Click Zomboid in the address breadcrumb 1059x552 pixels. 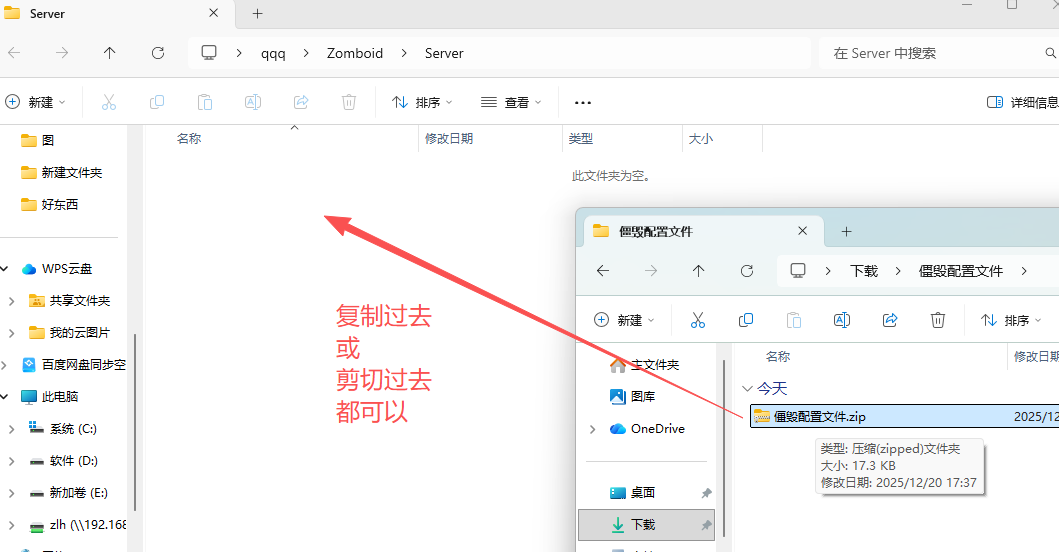coord(354,53)
